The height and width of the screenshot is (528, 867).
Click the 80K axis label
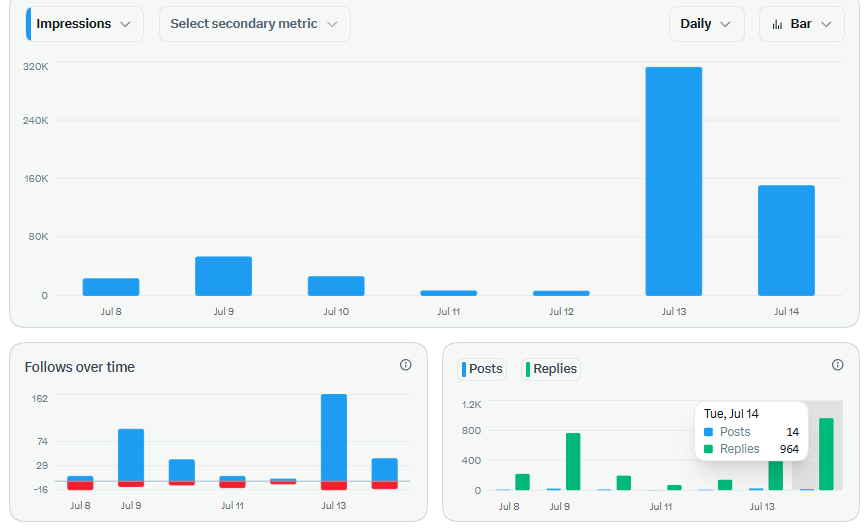click(38, 237)
